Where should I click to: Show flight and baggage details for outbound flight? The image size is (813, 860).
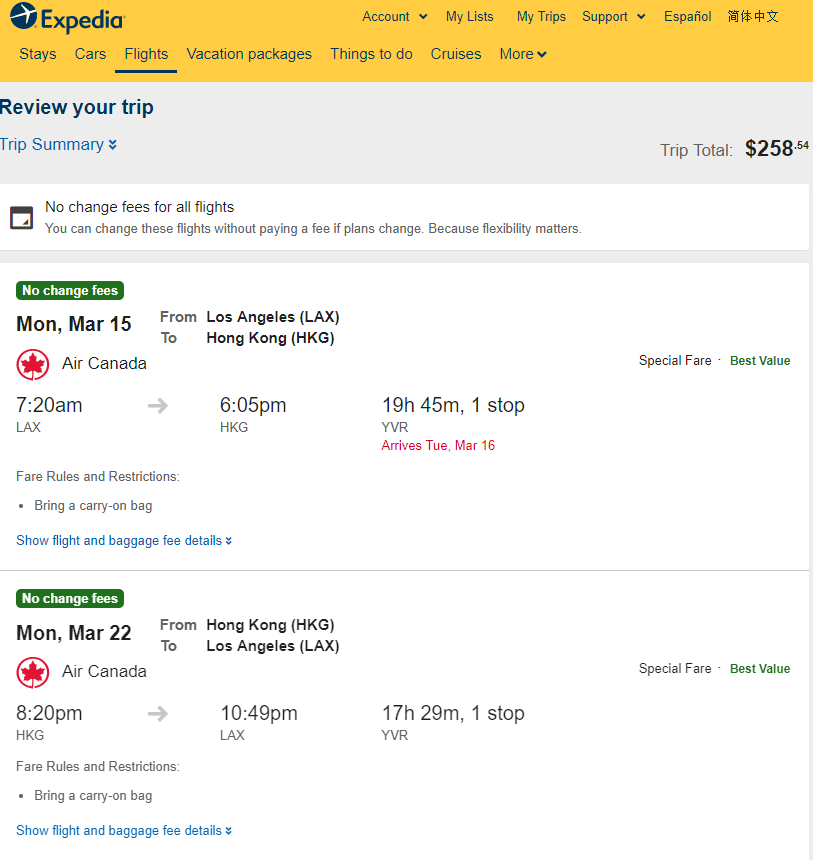point(124,540)
